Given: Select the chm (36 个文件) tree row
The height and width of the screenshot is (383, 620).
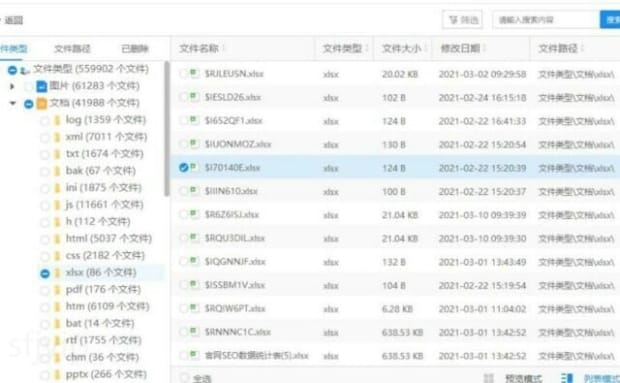Looking at the screenshot, I should pyautogui.click(x=102, y=358).
